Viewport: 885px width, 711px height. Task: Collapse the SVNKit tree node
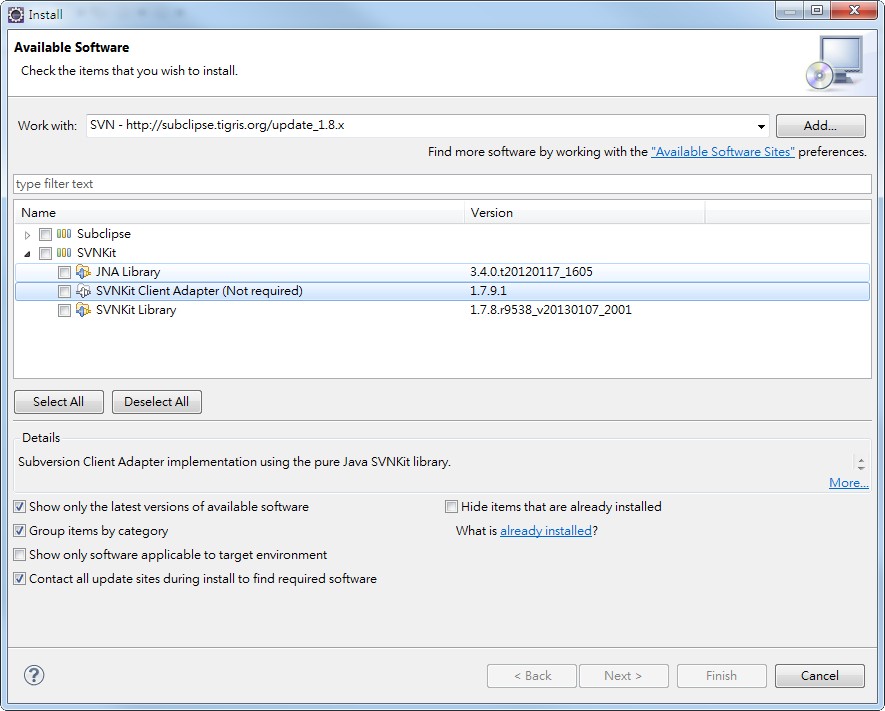tap(26, 252)
